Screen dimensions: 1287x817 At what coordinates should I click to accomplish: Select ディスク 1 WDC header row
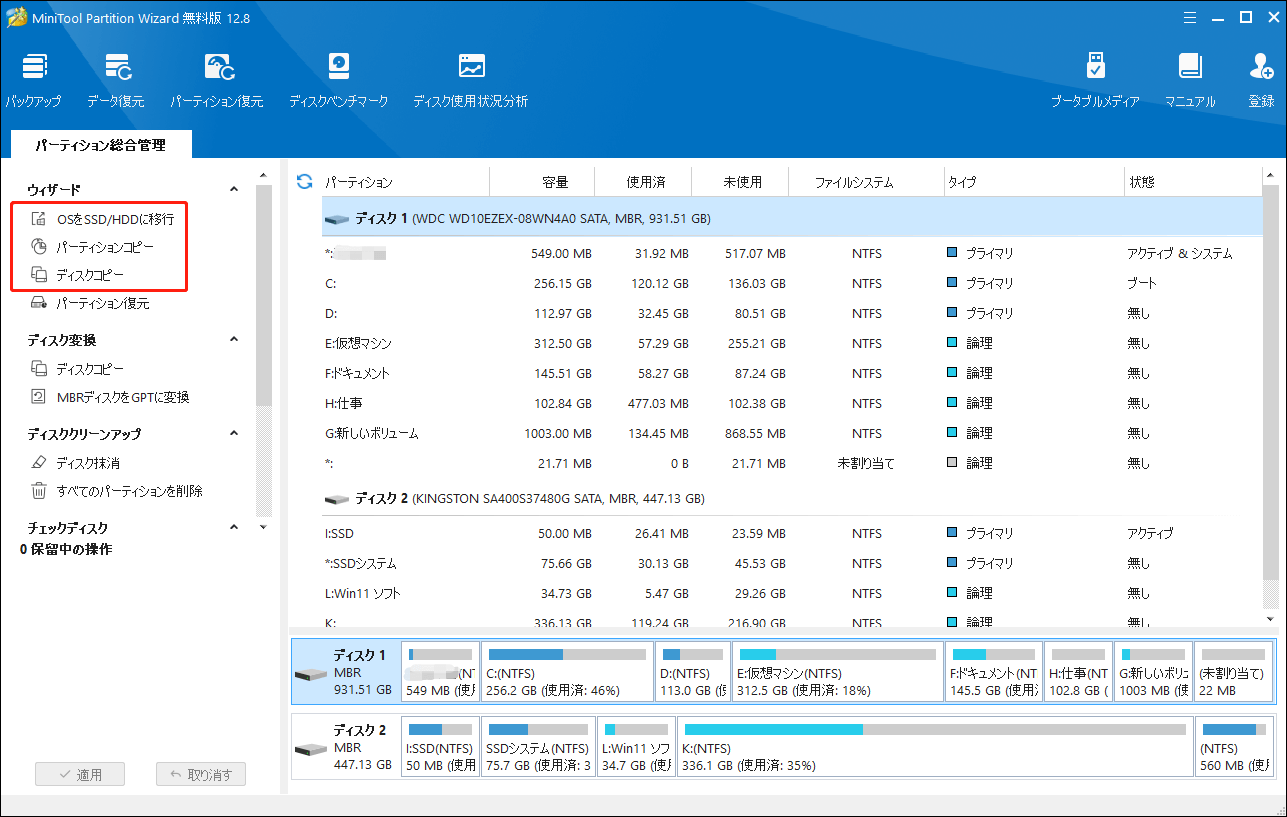tap(792, 217)
